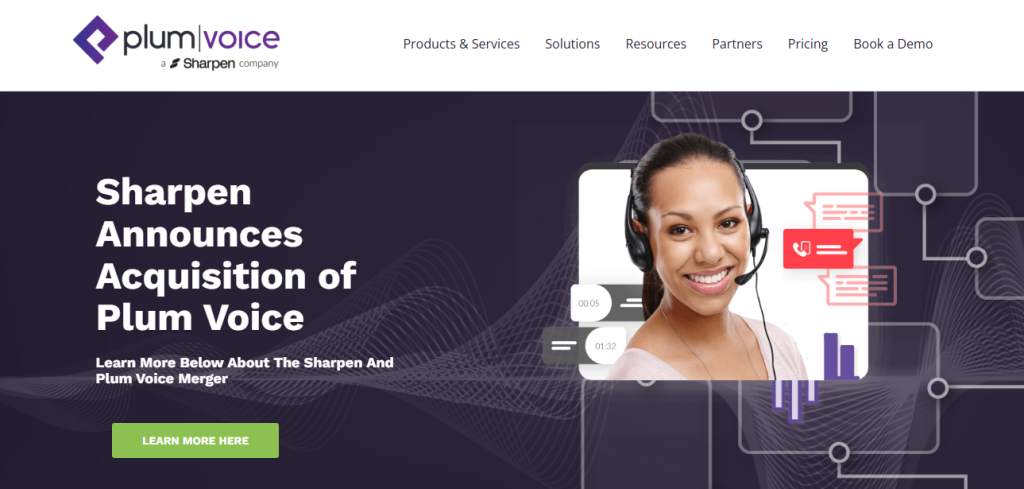
Task: Click the grey message lines bubble beside 01:32
Action: 564,345
